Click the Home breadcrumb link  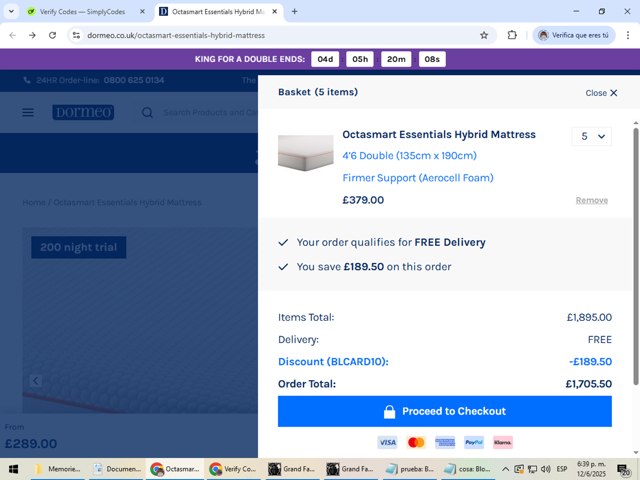[x=34, y=203]
